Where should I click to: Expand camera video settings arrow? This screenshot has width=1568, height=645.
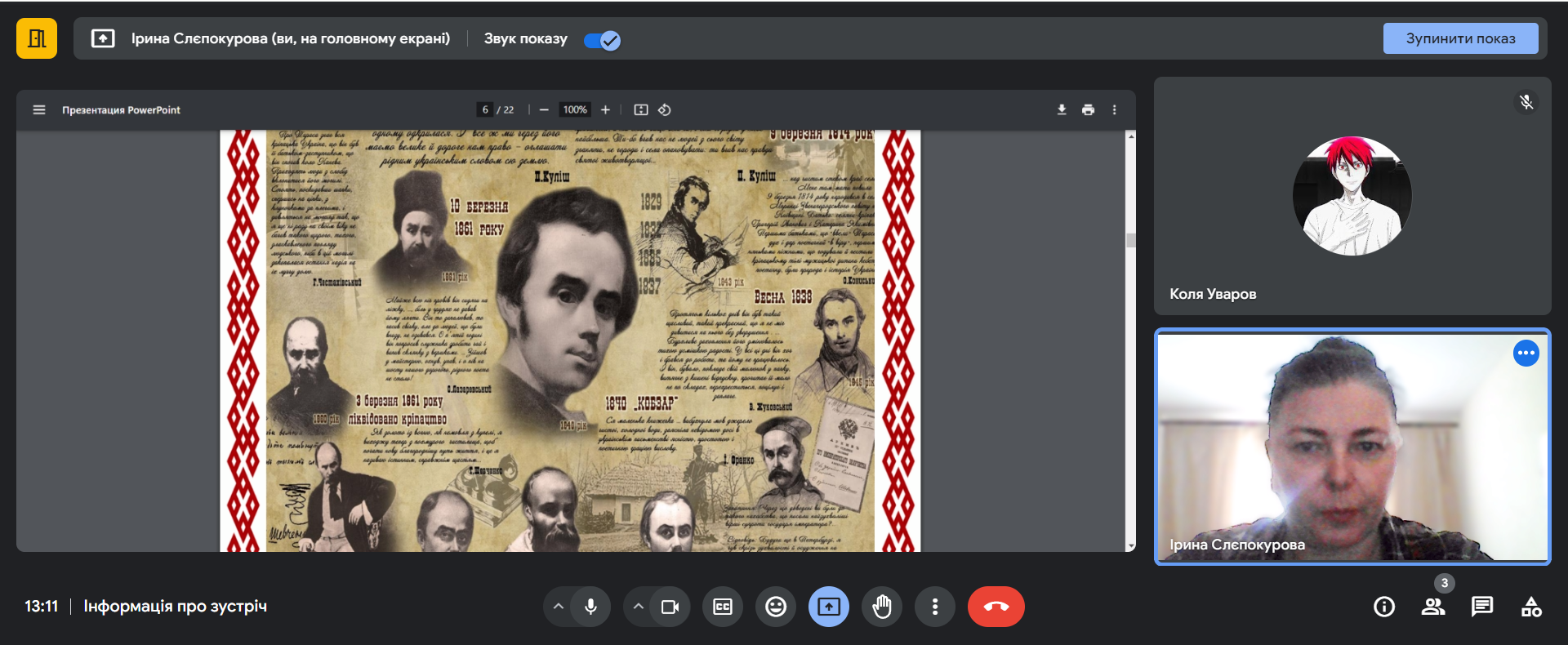tap(639, 607)
